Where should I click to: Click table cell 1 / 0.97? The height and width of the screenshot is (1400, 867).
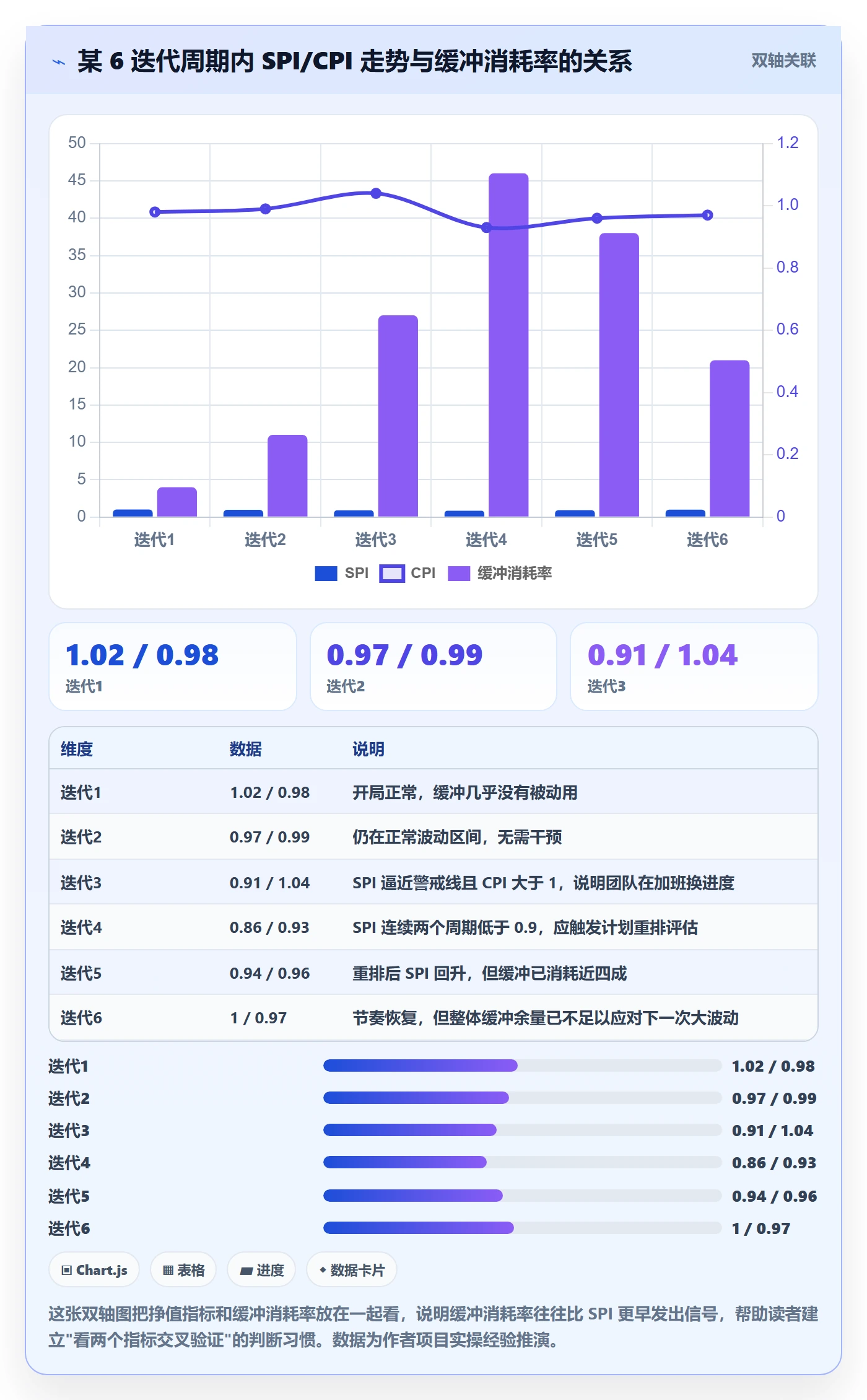click(x=258, y=1018)
